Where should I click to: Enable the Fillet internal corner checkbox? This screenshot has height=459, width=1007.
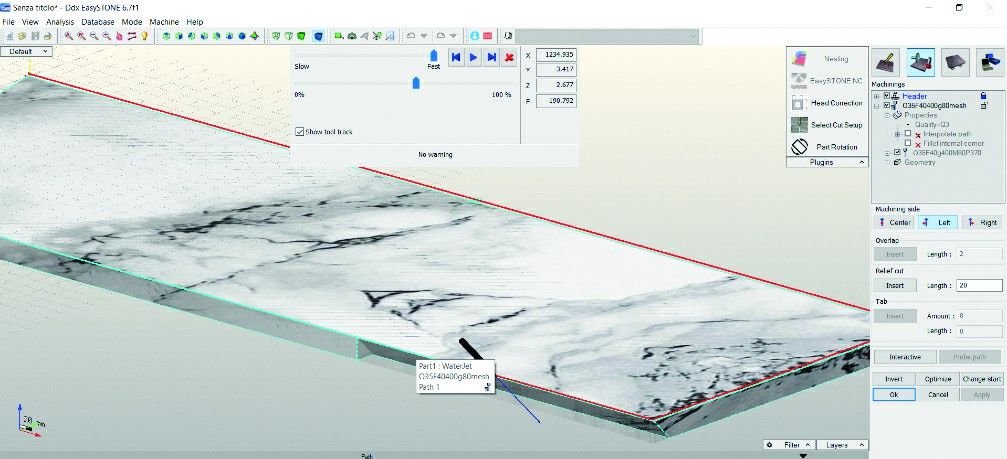tap(908, 143)
